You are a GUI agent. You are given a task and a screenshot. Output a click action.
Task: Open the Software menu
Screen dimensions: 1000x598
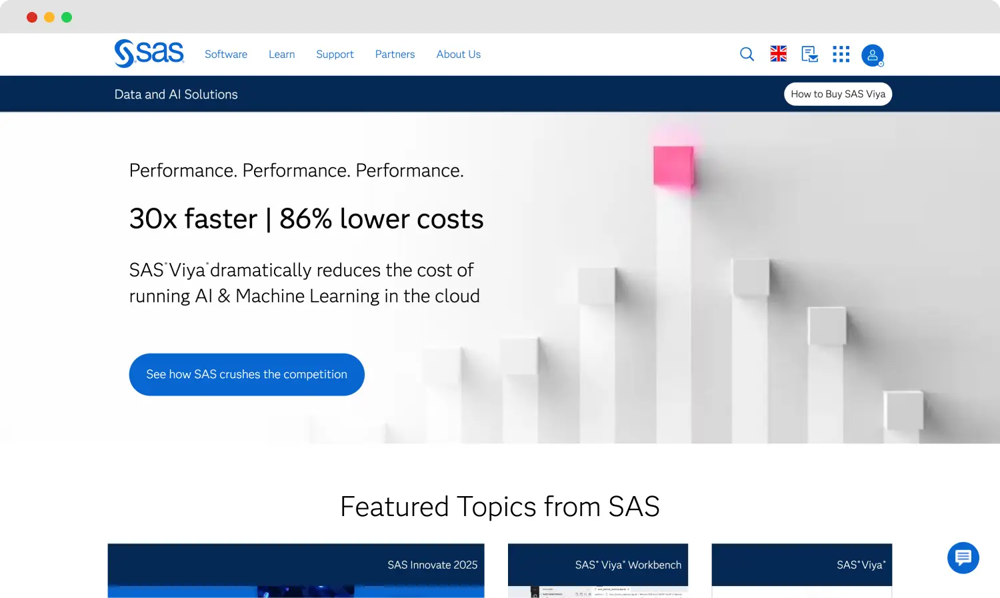tap(226, 55)
